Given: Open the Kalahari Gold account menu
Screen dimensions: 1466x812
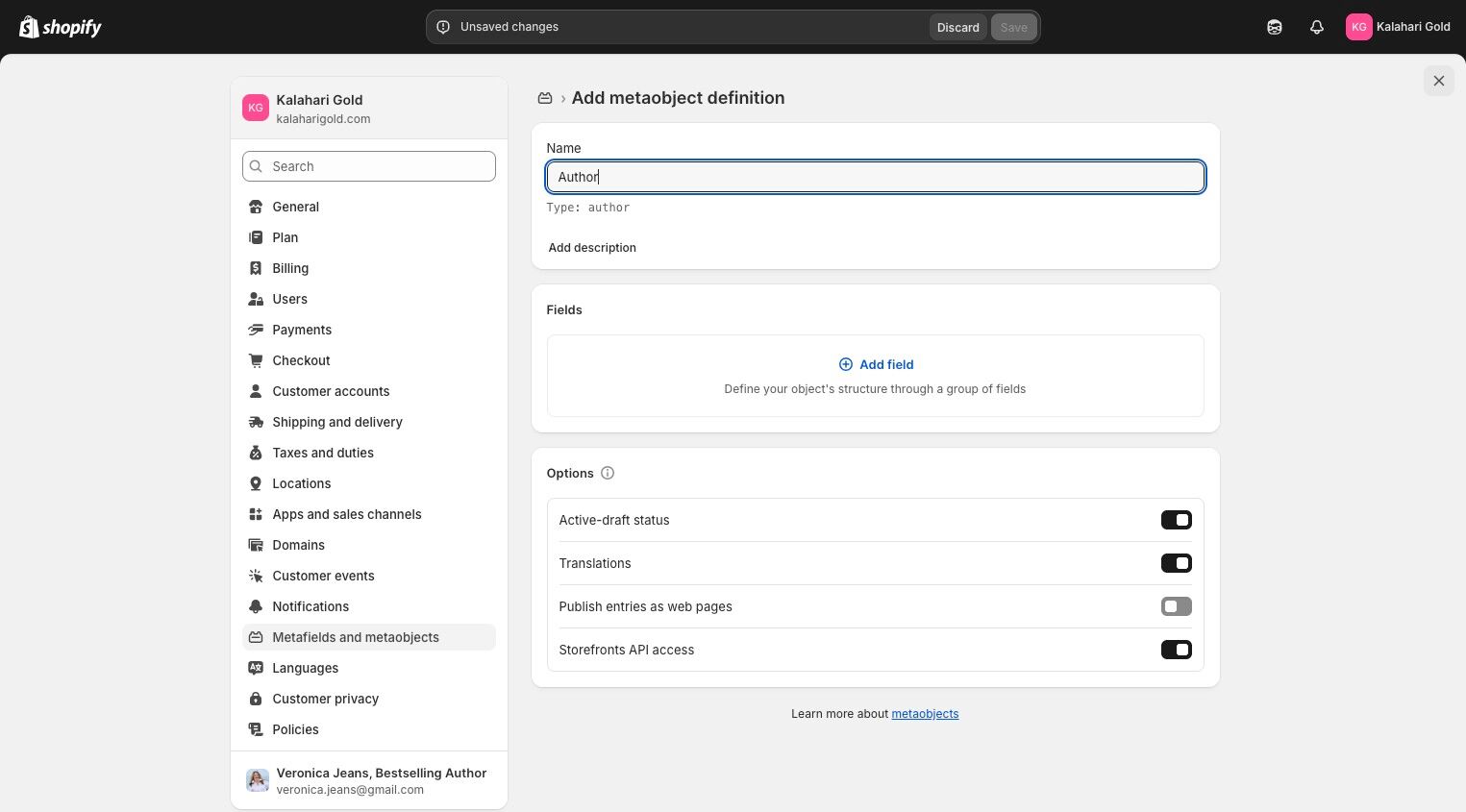Looking at the screenshot, I should pos(1398,27).
